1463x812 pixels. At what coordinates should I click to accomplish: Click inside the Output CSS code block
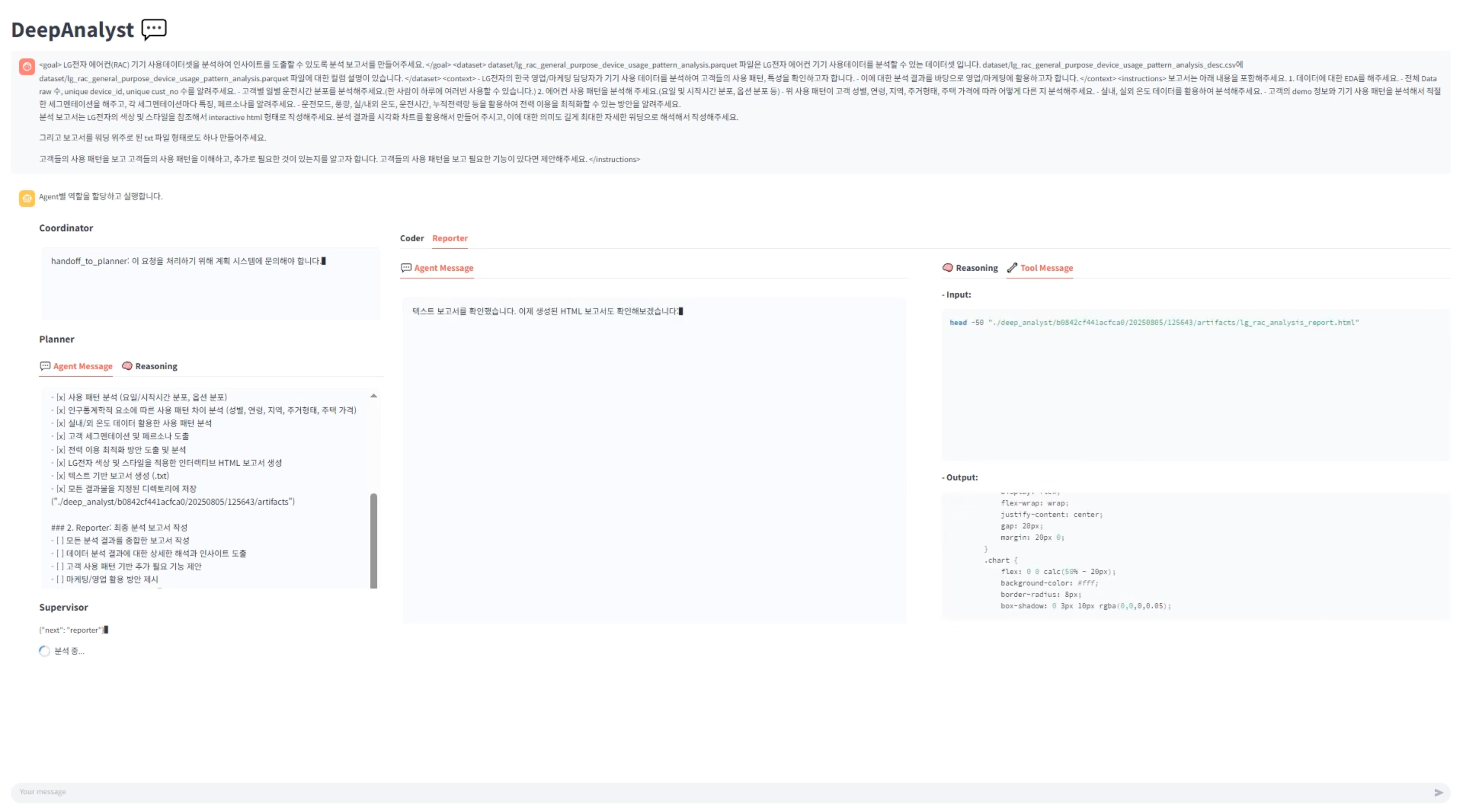1193,557
